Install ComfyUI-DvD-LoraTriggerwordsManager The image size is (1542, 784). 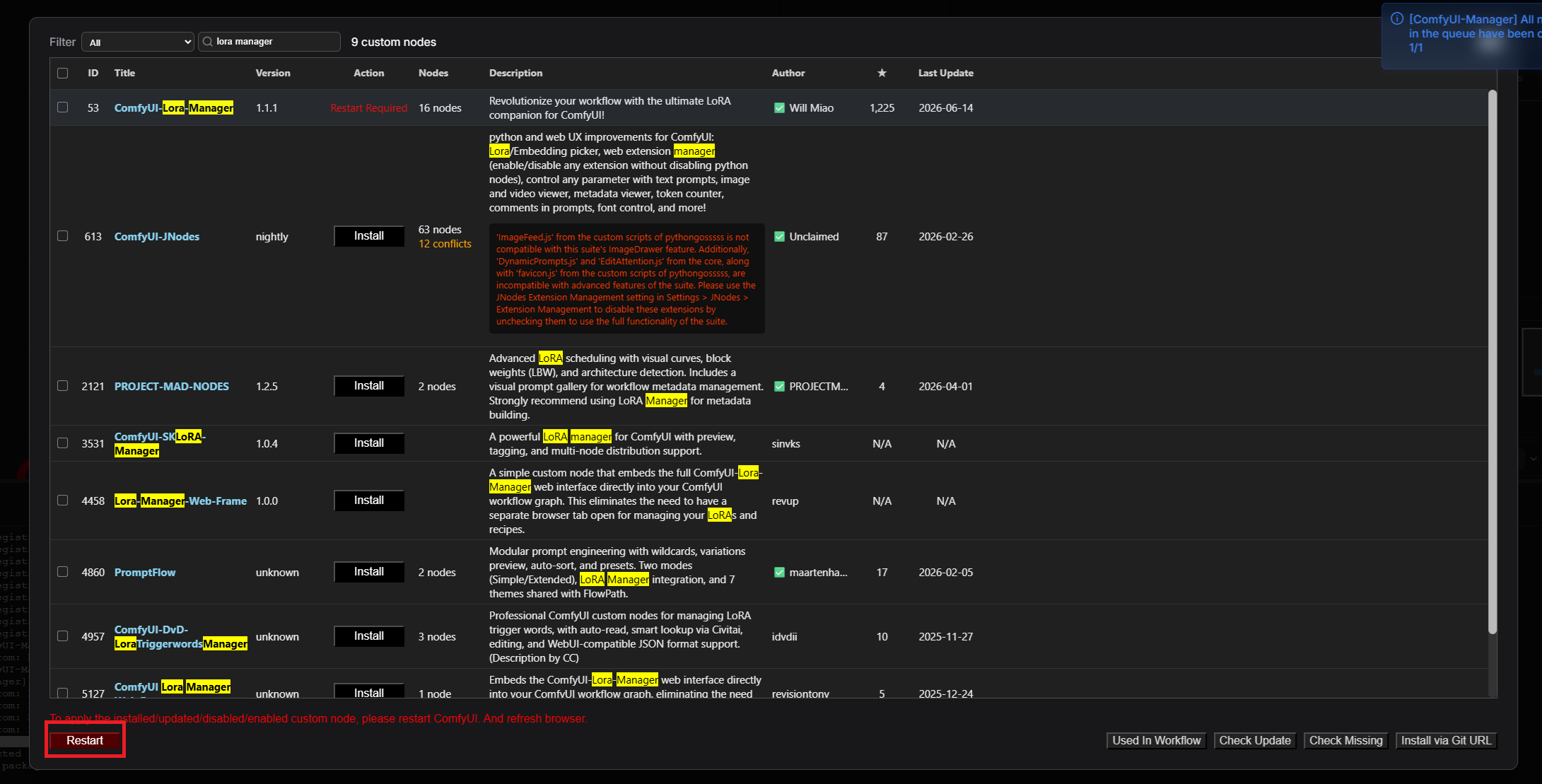pyautogui.click(x=369, y=636)
